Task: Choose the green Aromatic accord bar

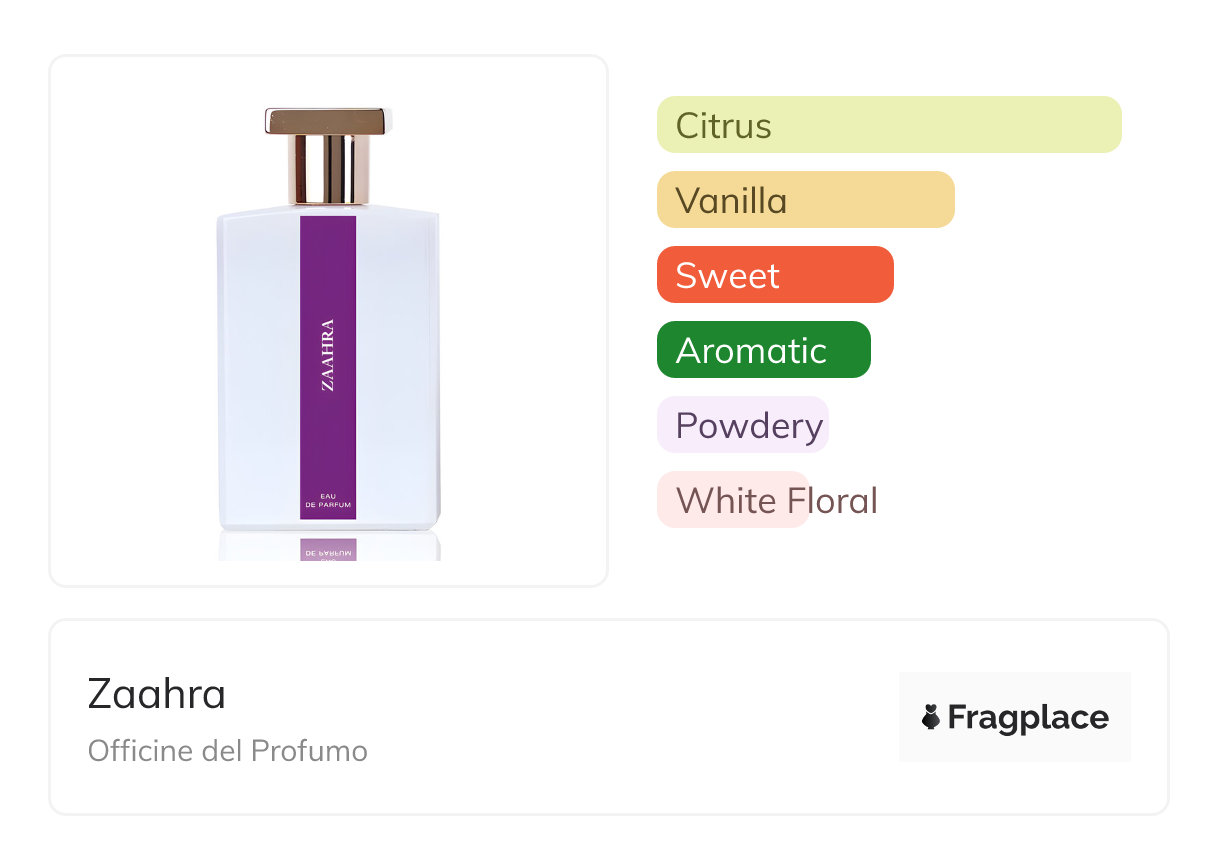Action: [763, 350]
